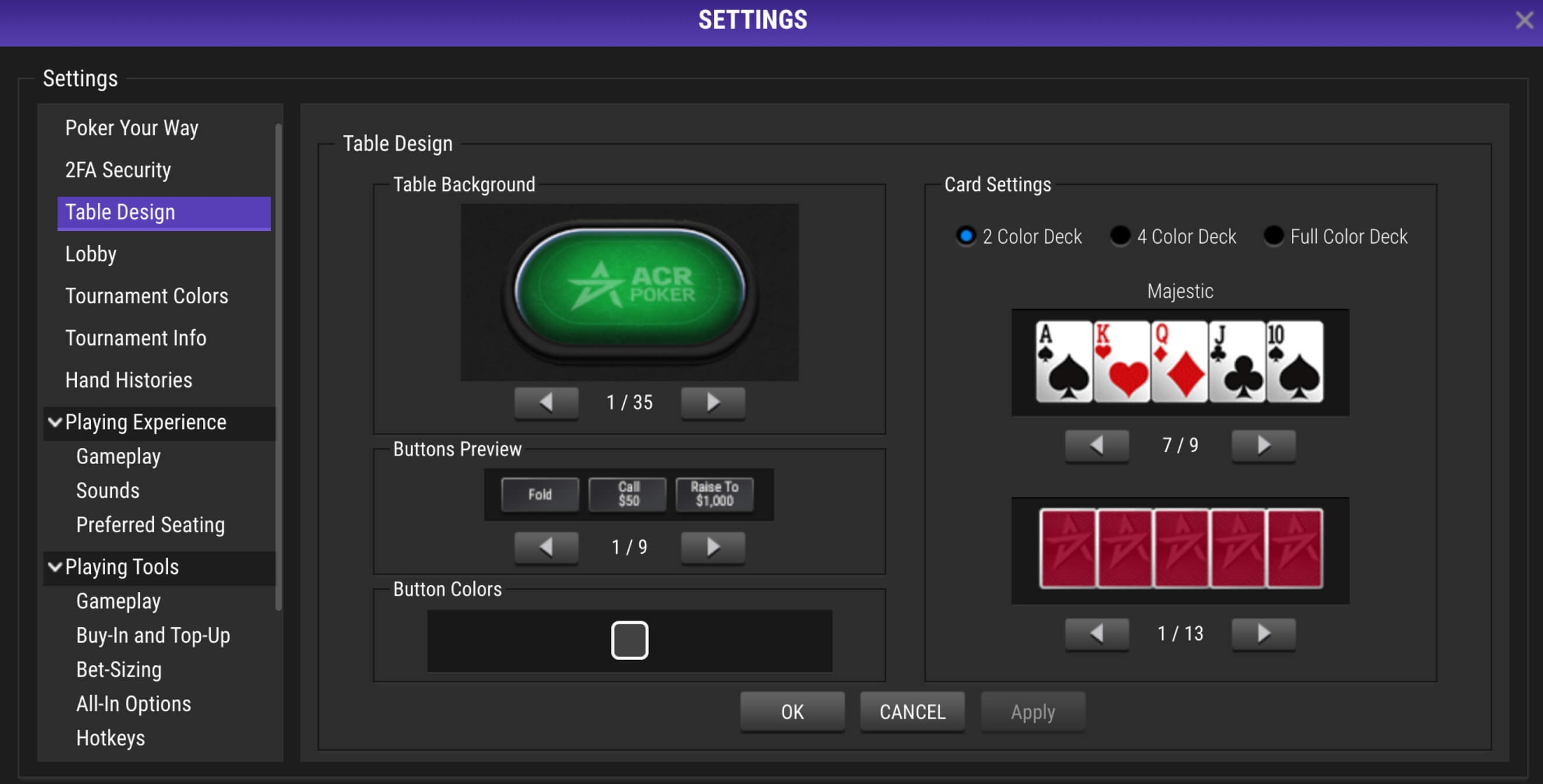Open the button color picker swatch

tap(628, 640)
